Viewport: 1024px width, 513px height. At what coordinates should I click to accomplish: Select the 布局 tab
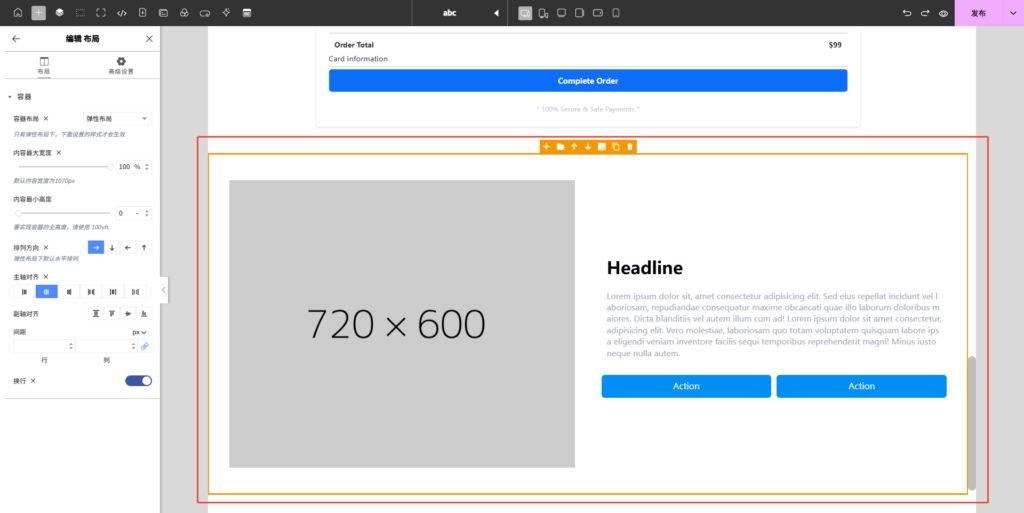[44, 66]
